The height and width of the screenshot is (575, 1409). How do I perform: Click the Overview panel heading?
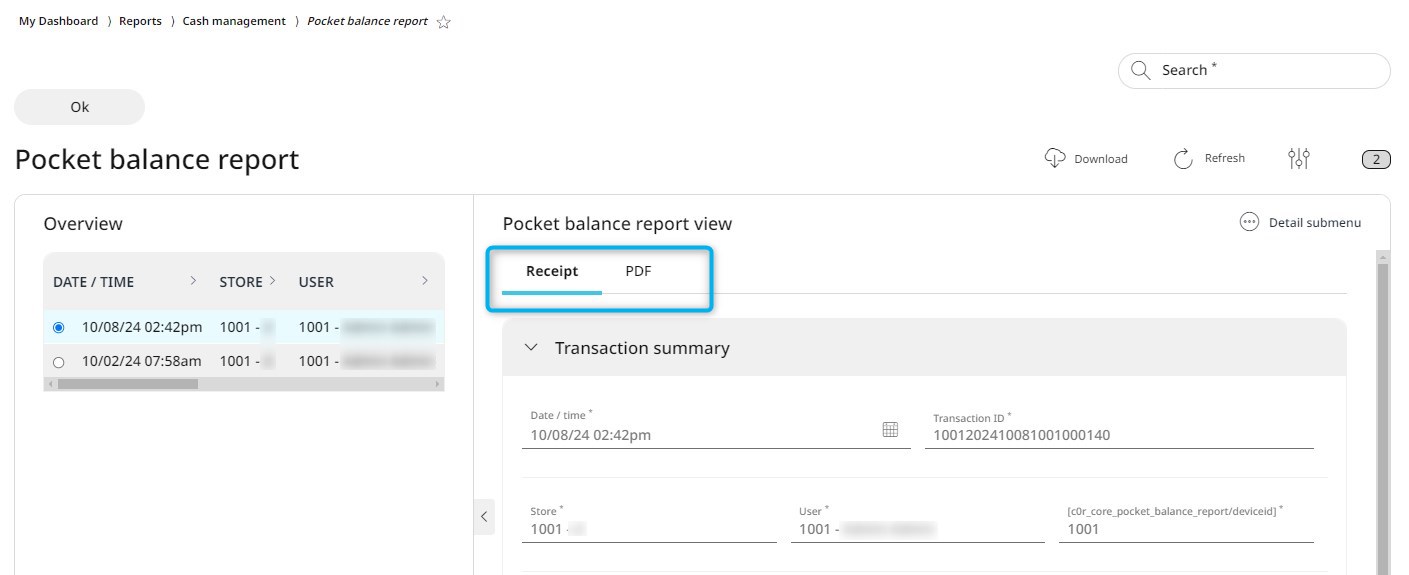[x=83, y=224]
